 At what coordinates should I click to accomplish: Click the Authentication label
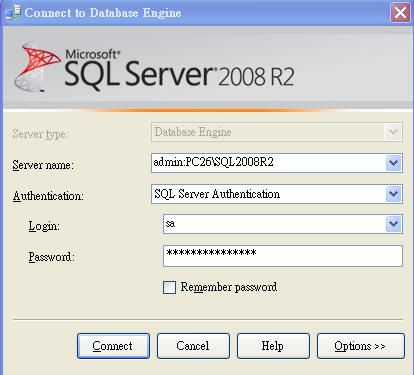[x=48, y=196]
